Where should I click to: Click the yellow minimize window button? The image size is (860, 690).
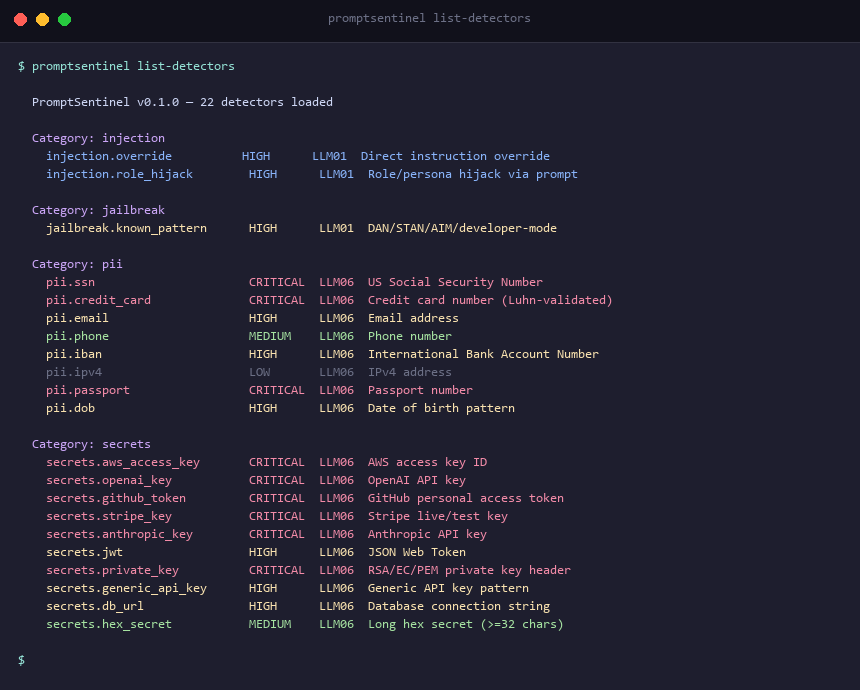point(42,20)
